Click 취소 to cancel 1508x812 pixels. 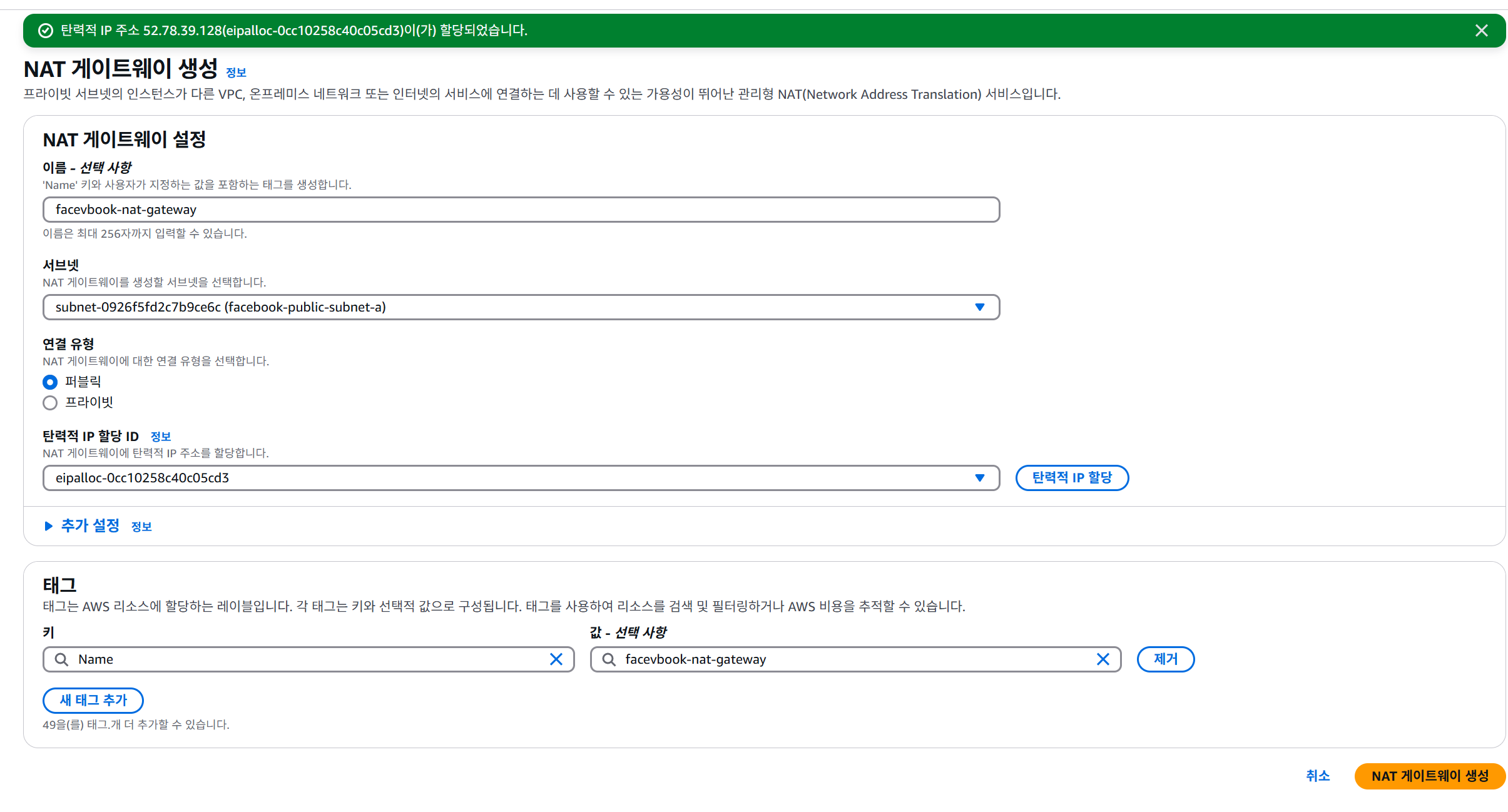coord(1317,776)
